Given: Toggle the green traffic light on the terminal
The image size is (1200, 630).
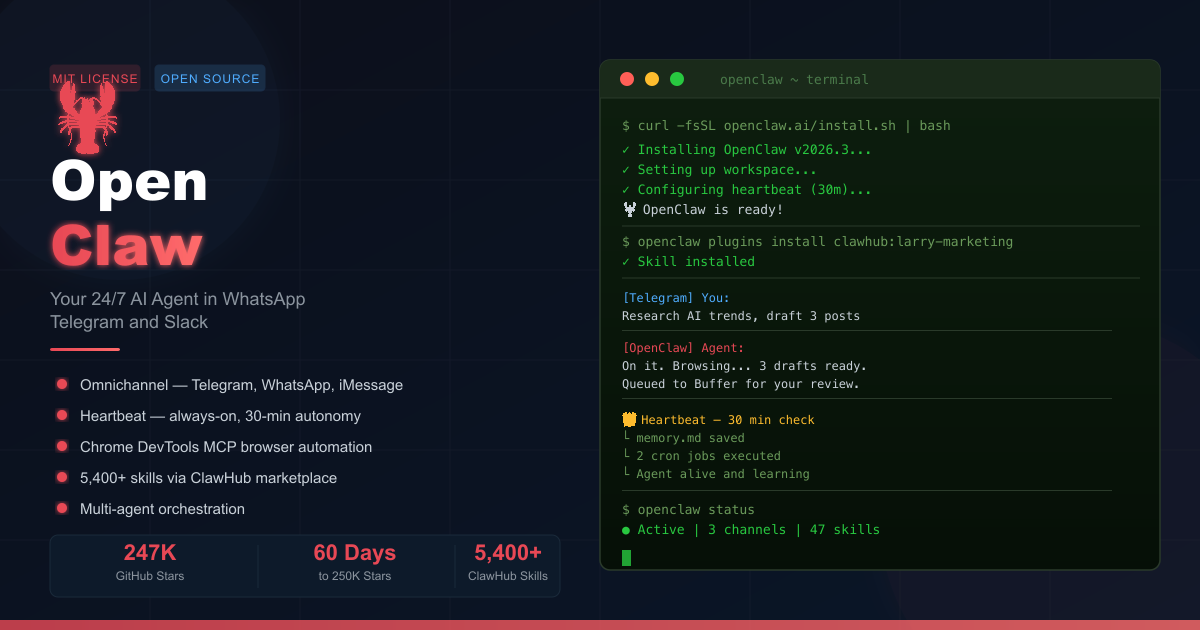Looking at the screenshot, I should click(x=677, y=78).
